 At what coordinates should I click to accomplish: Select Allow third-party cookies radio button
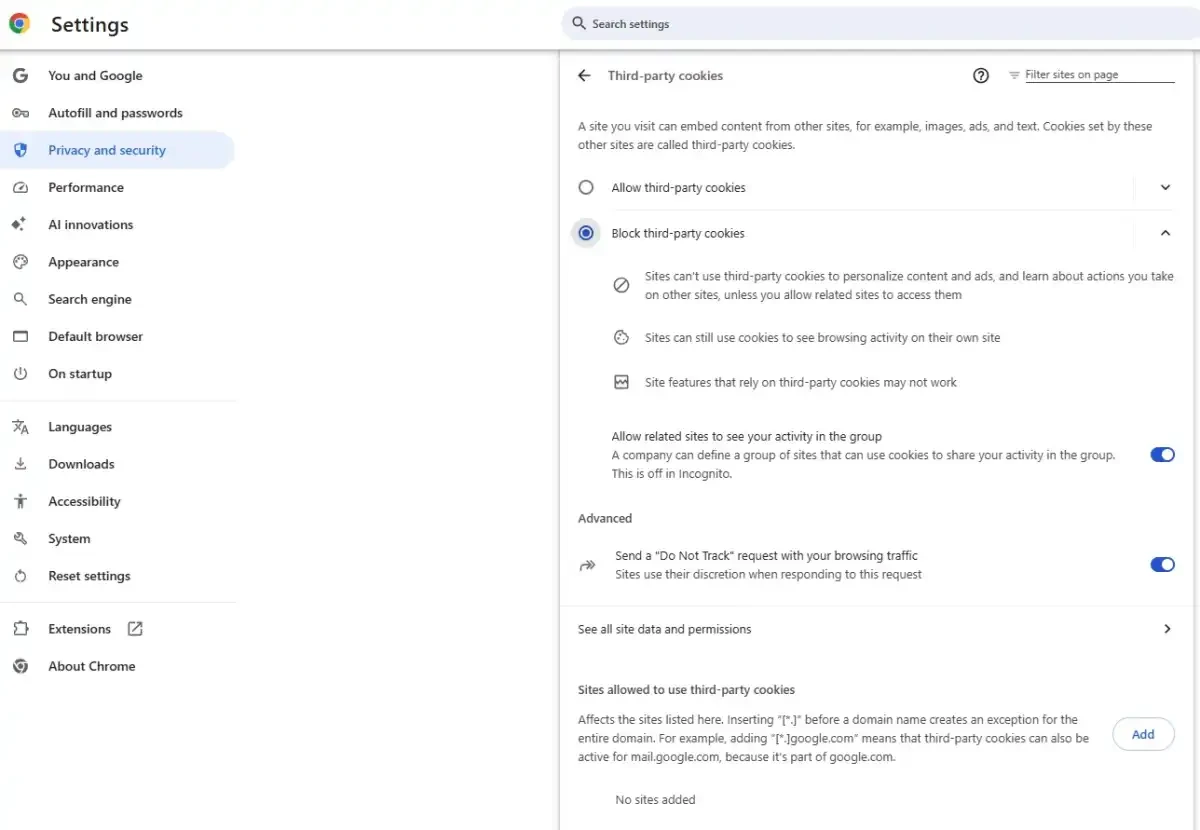tap(586, 188)
